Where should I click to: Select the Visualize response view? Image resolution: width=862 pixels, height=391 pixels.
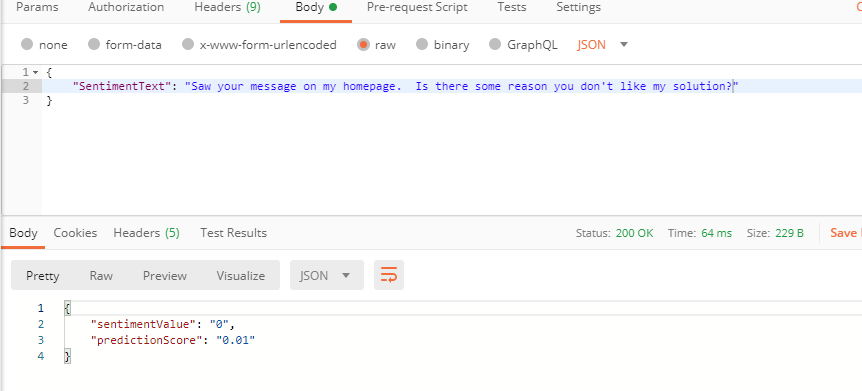pos(241,276)
